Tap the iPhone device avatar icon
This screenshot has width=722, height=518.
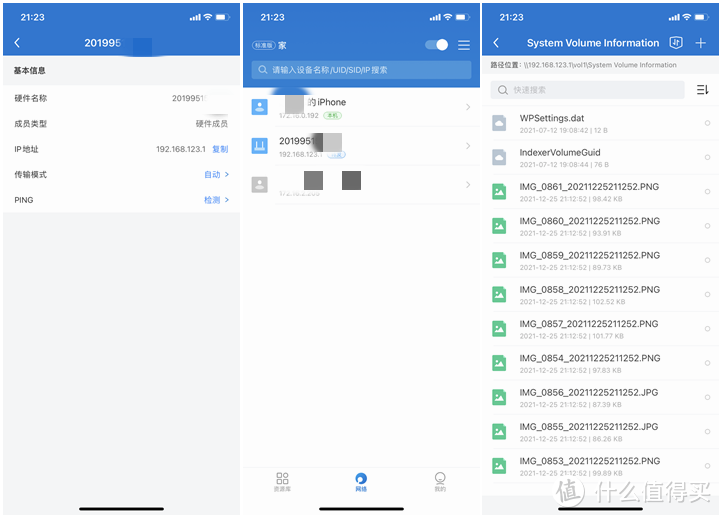(260, 107)
